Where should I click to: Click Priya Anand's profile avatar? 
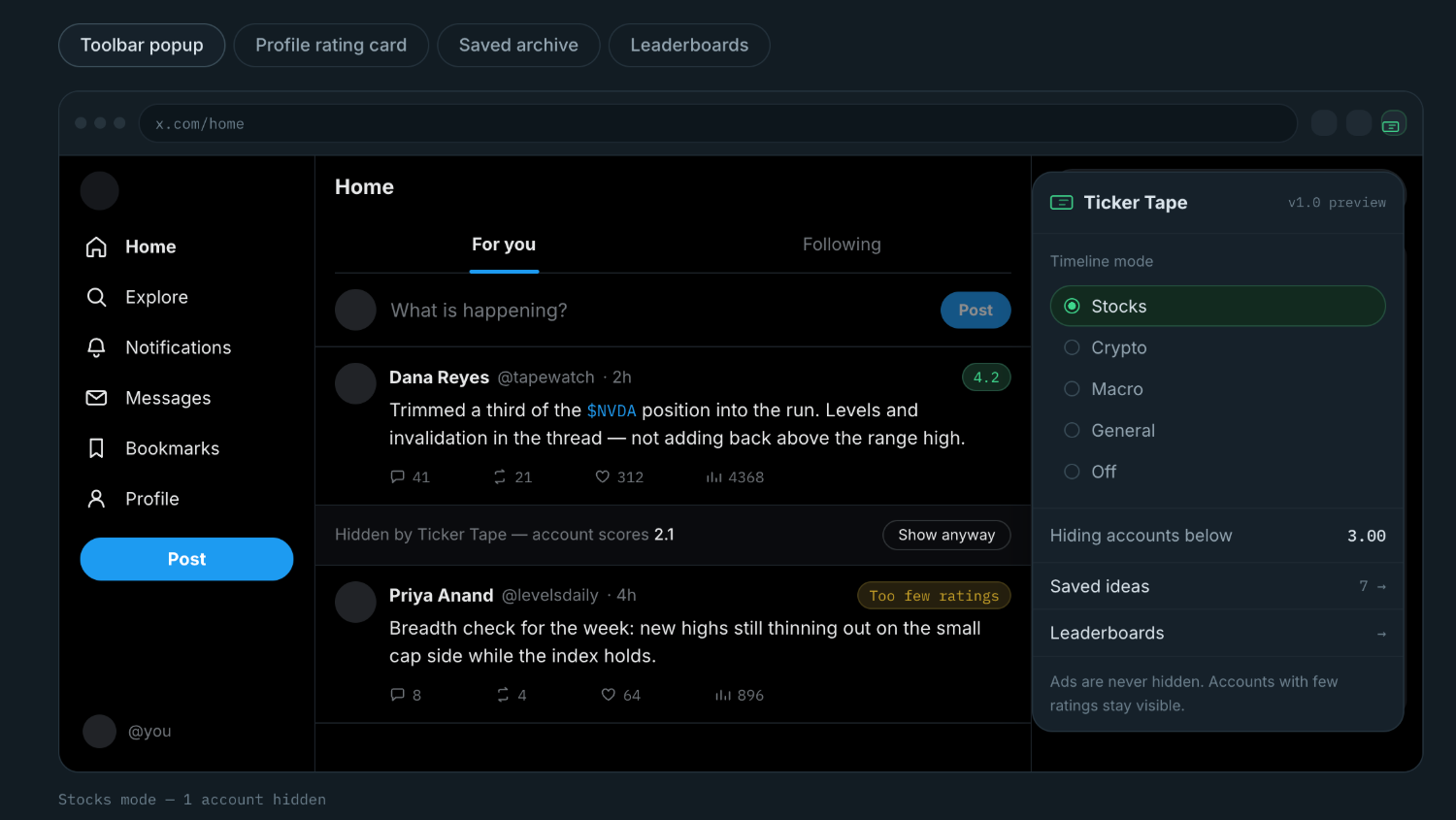click(355, 603)
